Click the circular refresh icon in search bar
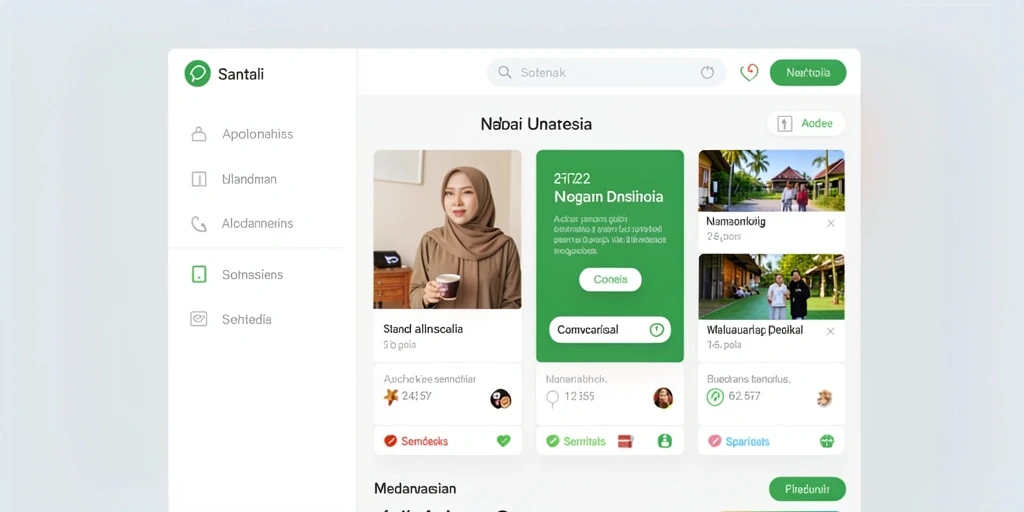This screenshot has height=512, width=1024. tap(707, 72)
